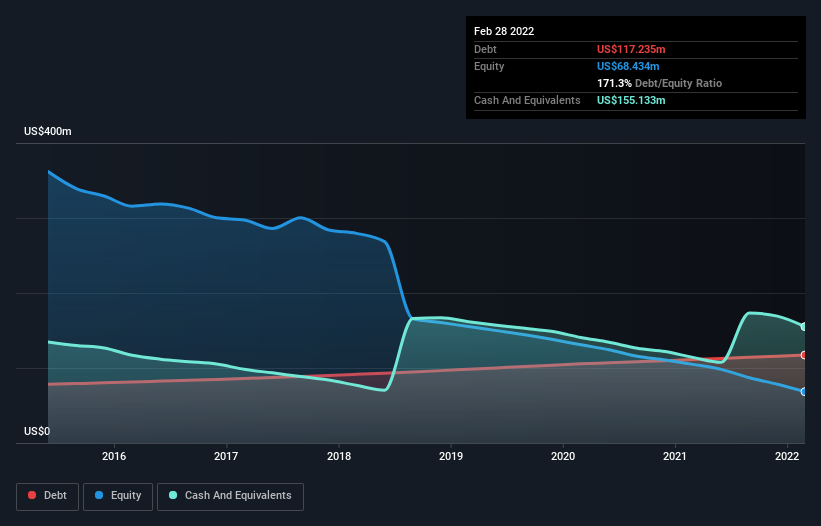Toggle the Cash And Equivalents legend button
Viewport: 821px width, 526px height.
(230, 496)
